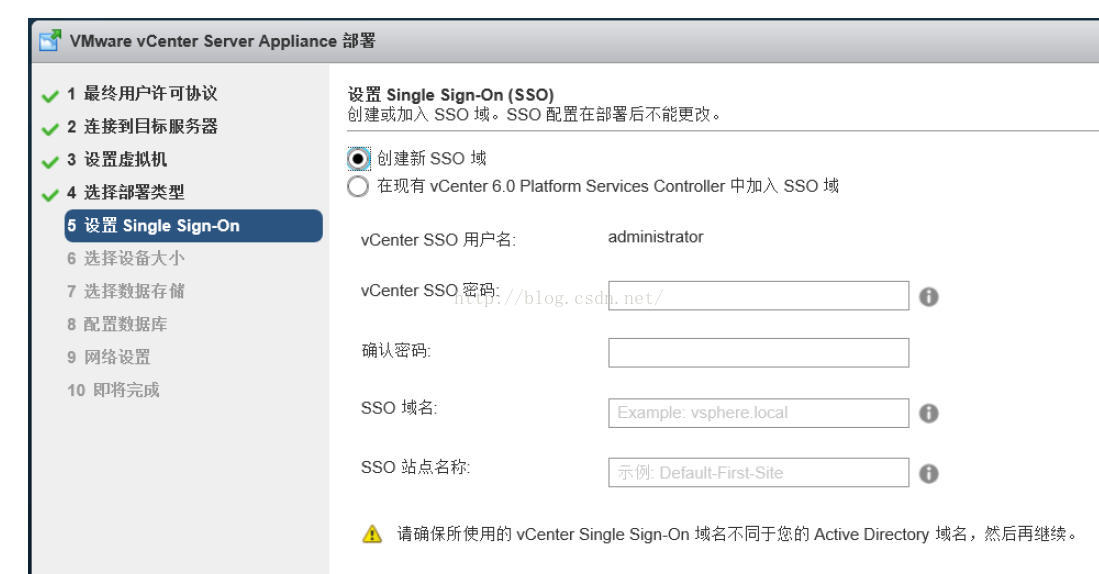
Task: Click the info icon next to SSO domain name
Action: click(x=929, y=414)
